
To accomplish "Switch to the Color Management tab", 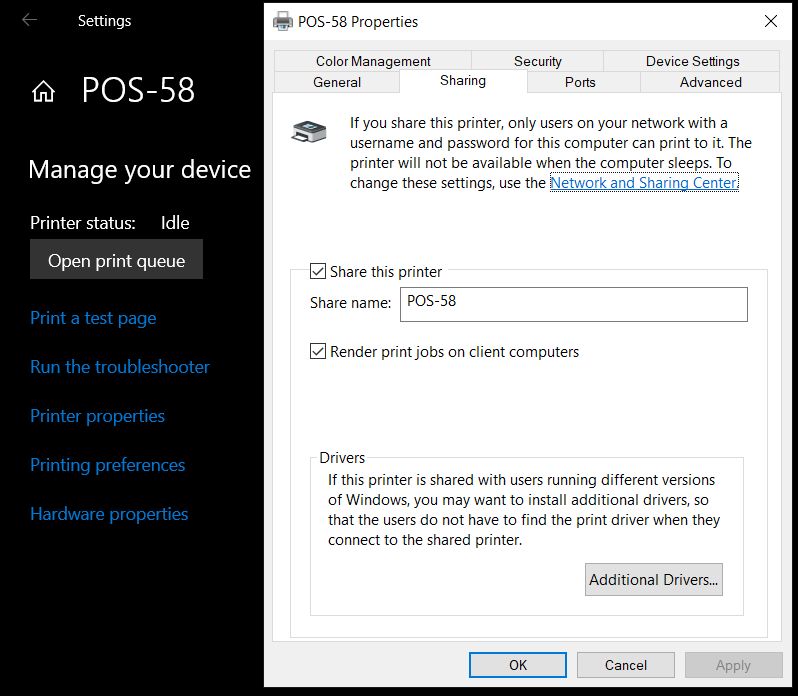I will [x=373, y=61].
